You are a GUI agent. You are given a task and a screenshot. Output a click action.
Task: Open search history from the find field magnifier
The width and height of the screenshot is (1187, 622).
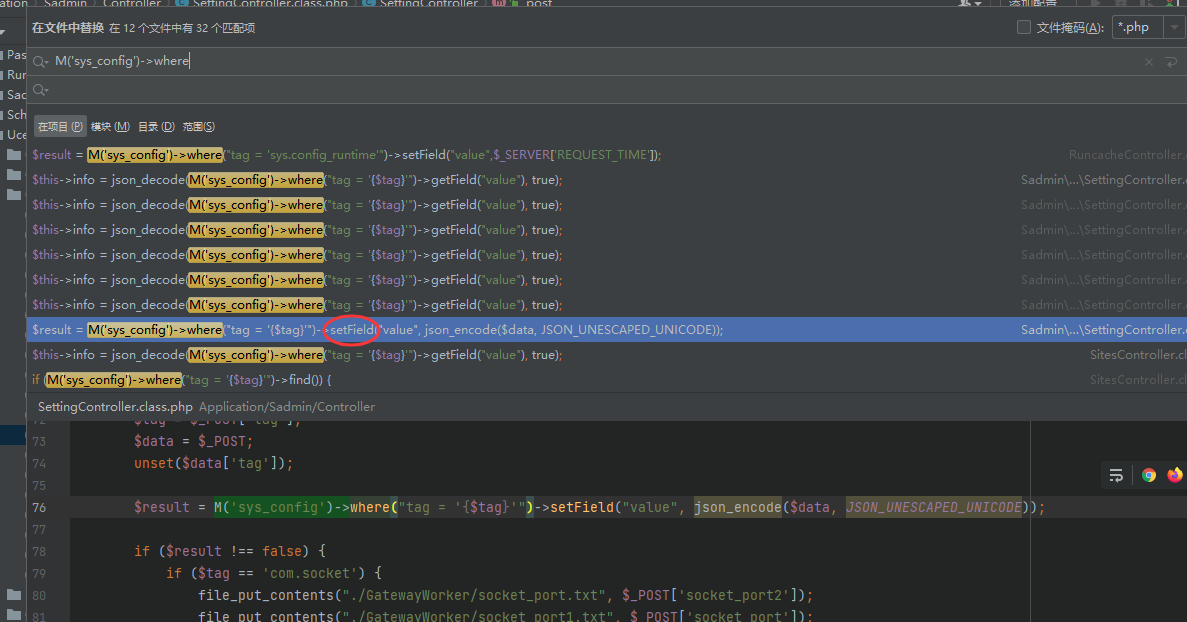40,61
